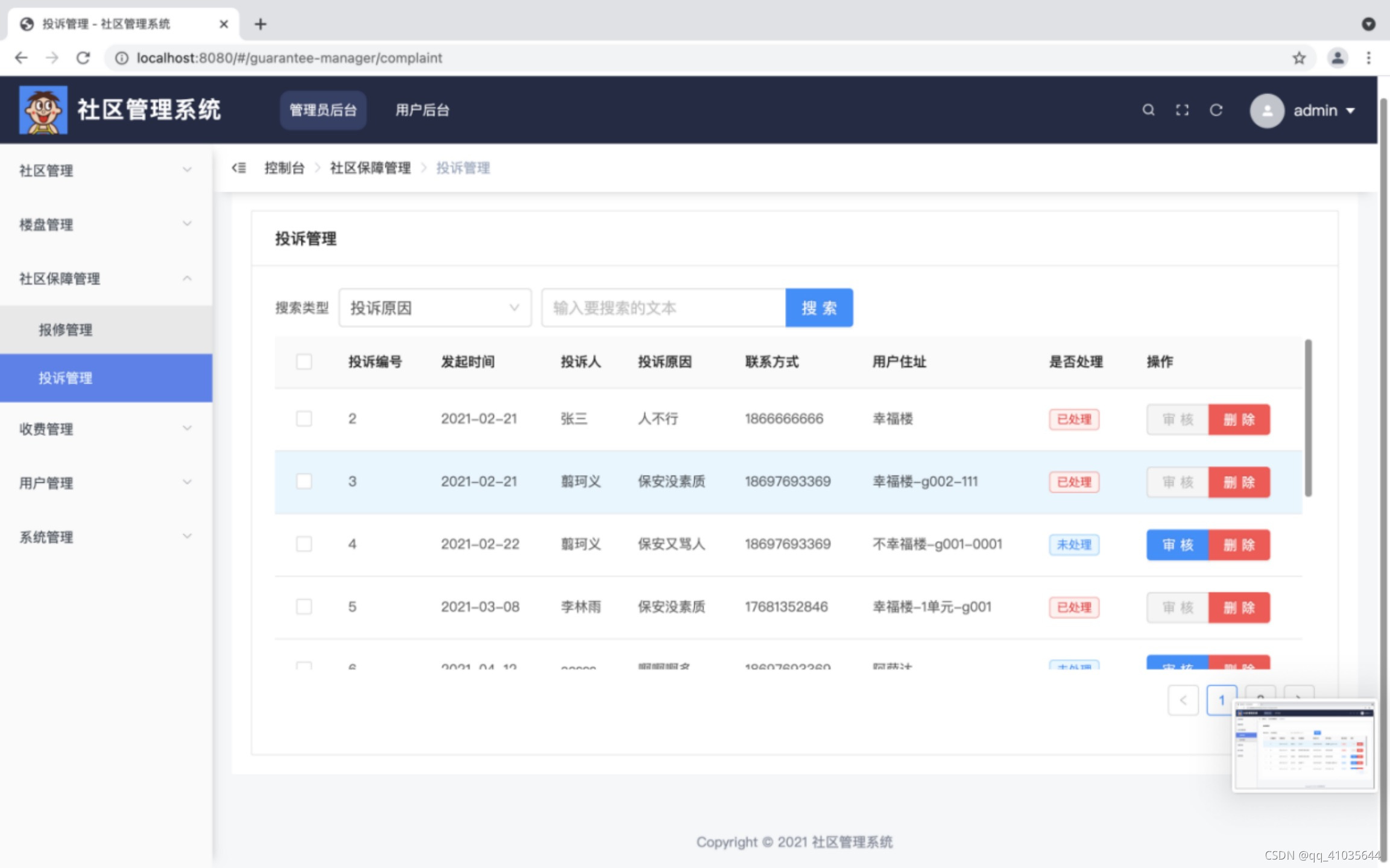Click the blue 搜索 button

818,308
